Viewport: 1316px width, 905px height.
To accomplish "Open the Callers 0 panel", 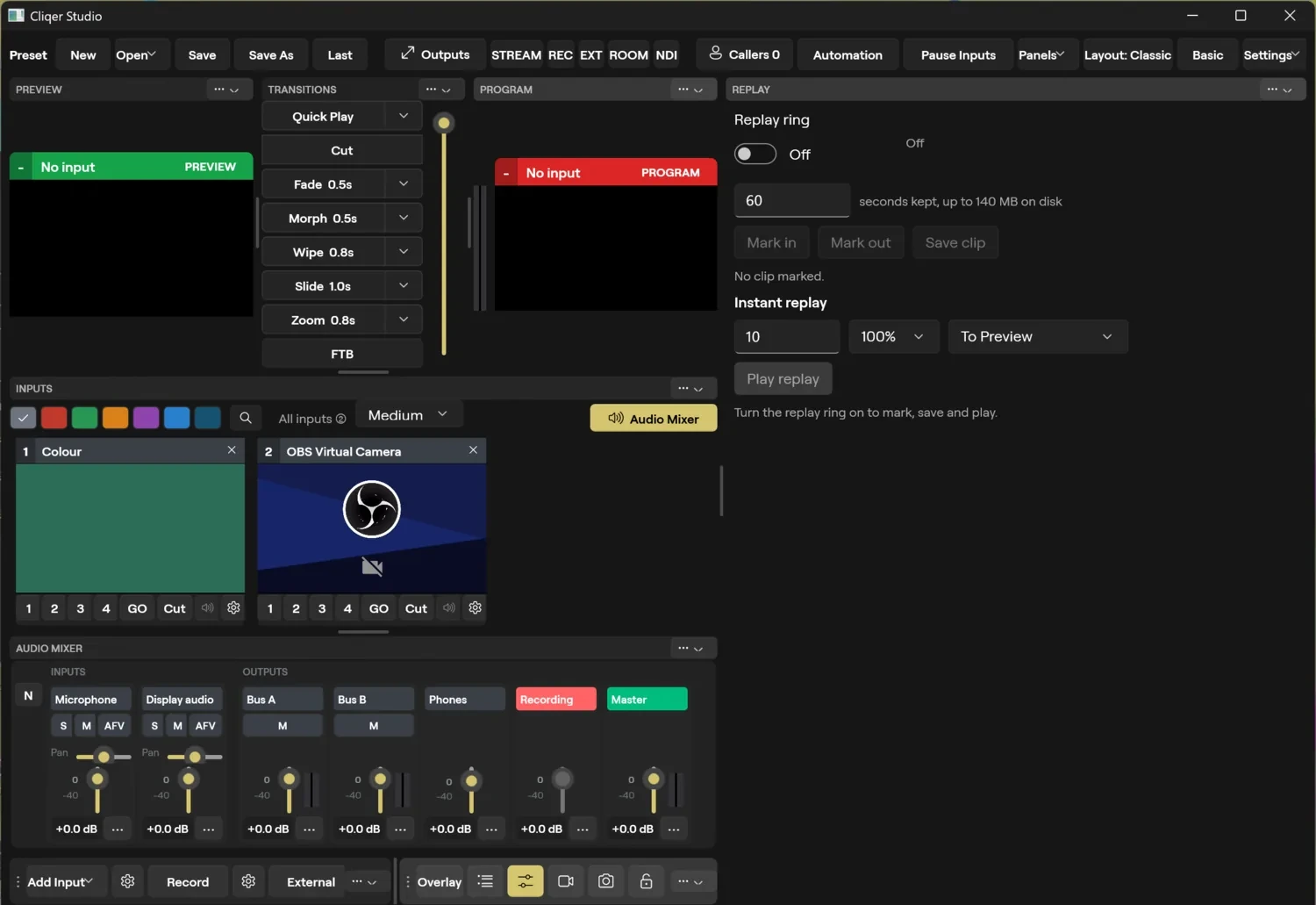I will point(744,54).
